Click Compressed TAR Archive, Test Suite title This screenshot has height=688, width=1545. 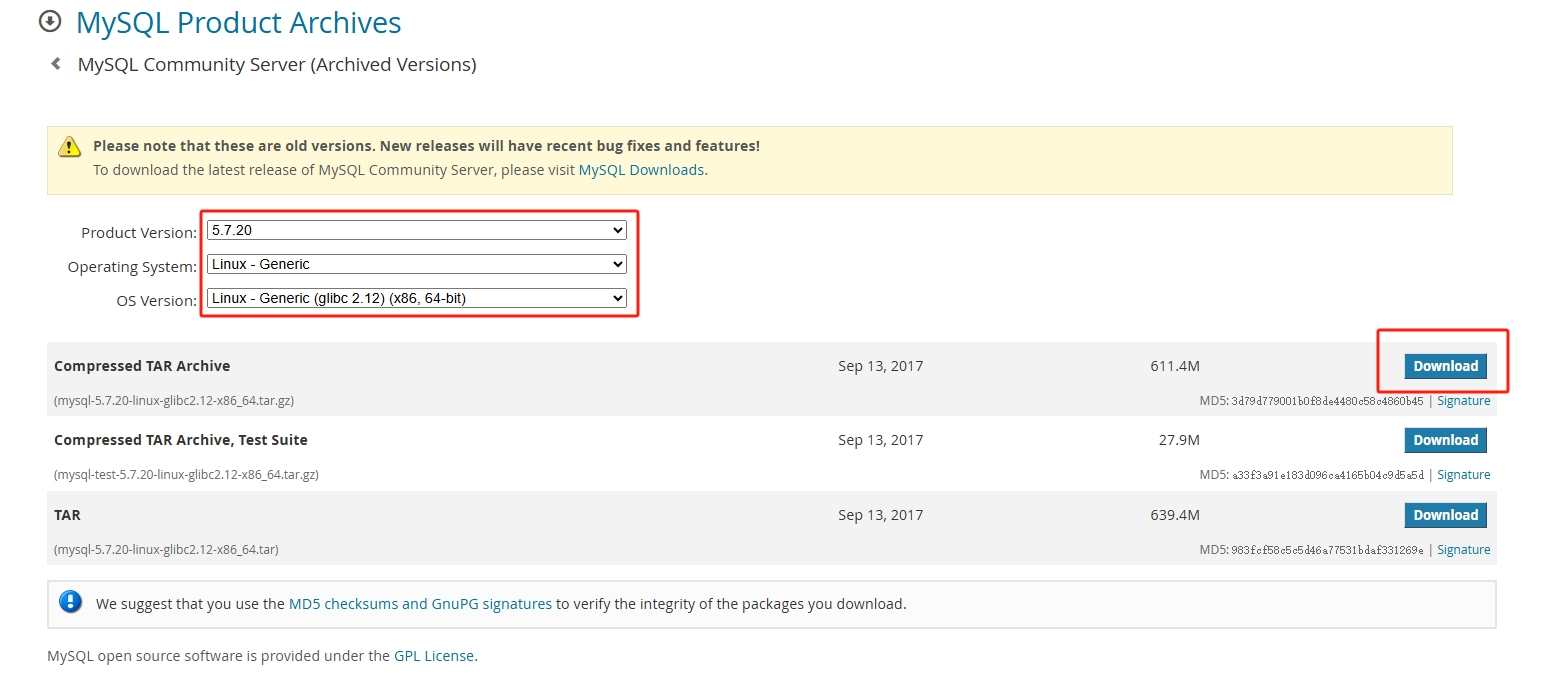181,440
